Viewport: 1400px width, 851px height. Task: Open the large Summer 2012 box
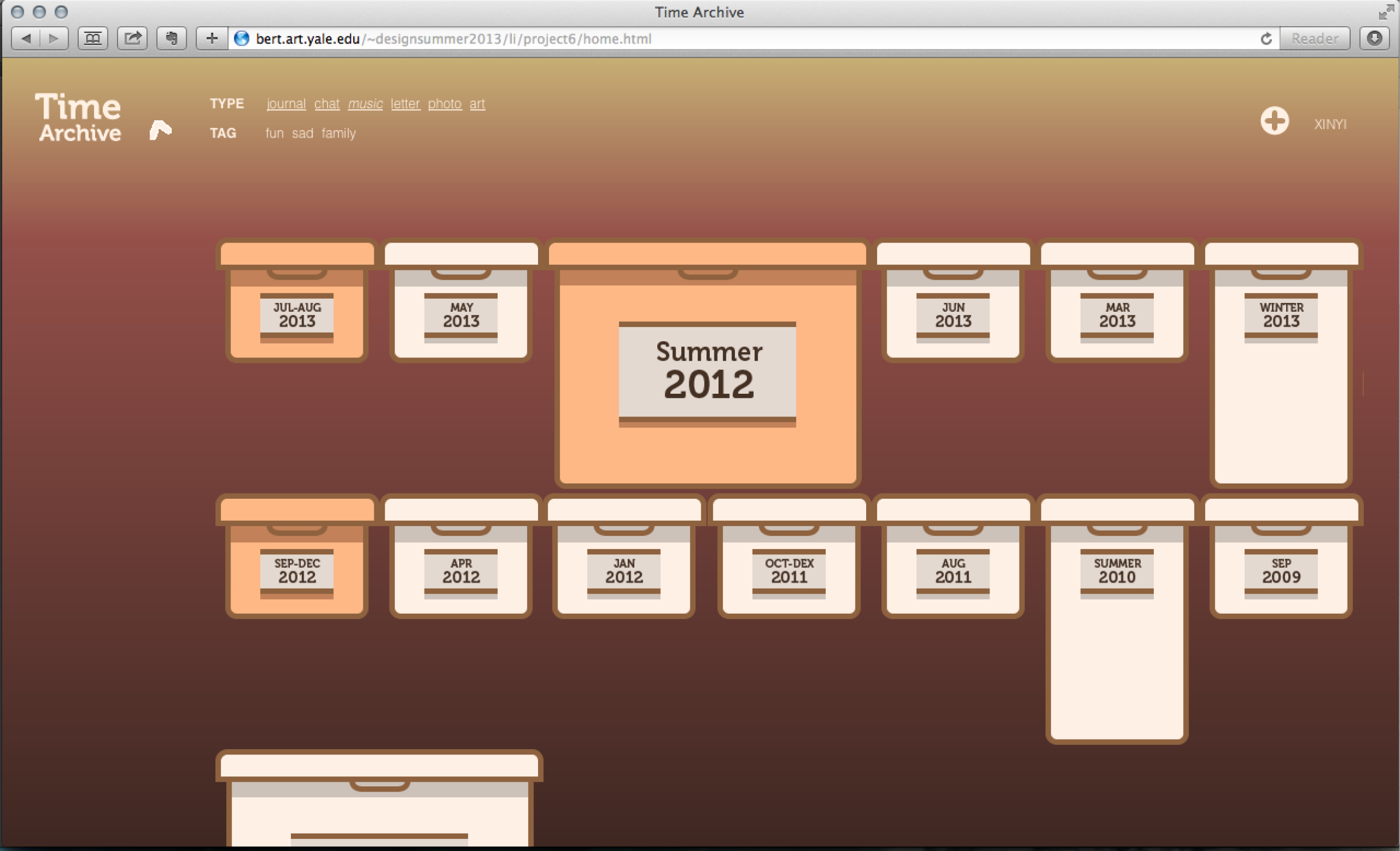coord(708,364)
